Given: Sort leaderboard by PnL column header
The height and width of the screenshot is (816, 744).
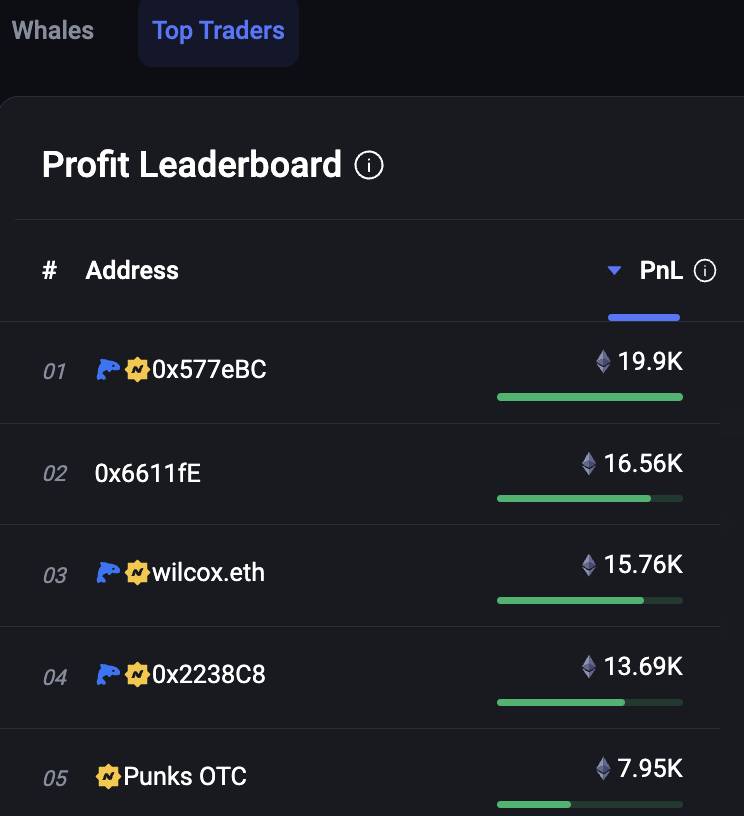Looking at the screenshot, I should coord(661,271).
